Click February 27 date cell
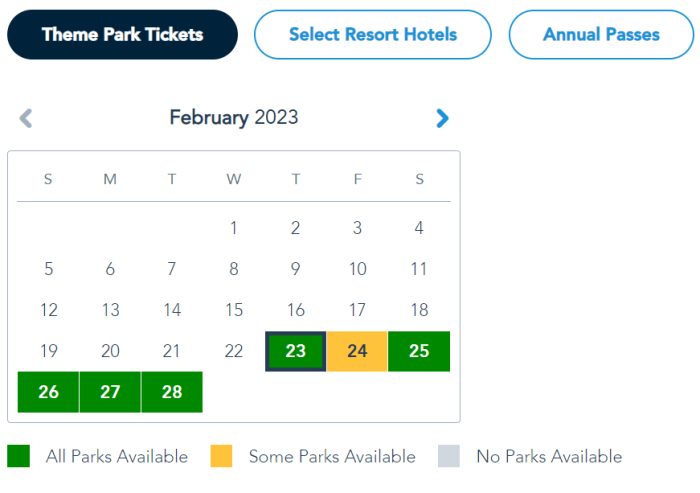Viewport: 700px width, 493px height. pyautogui.click(x=110, y=392)
